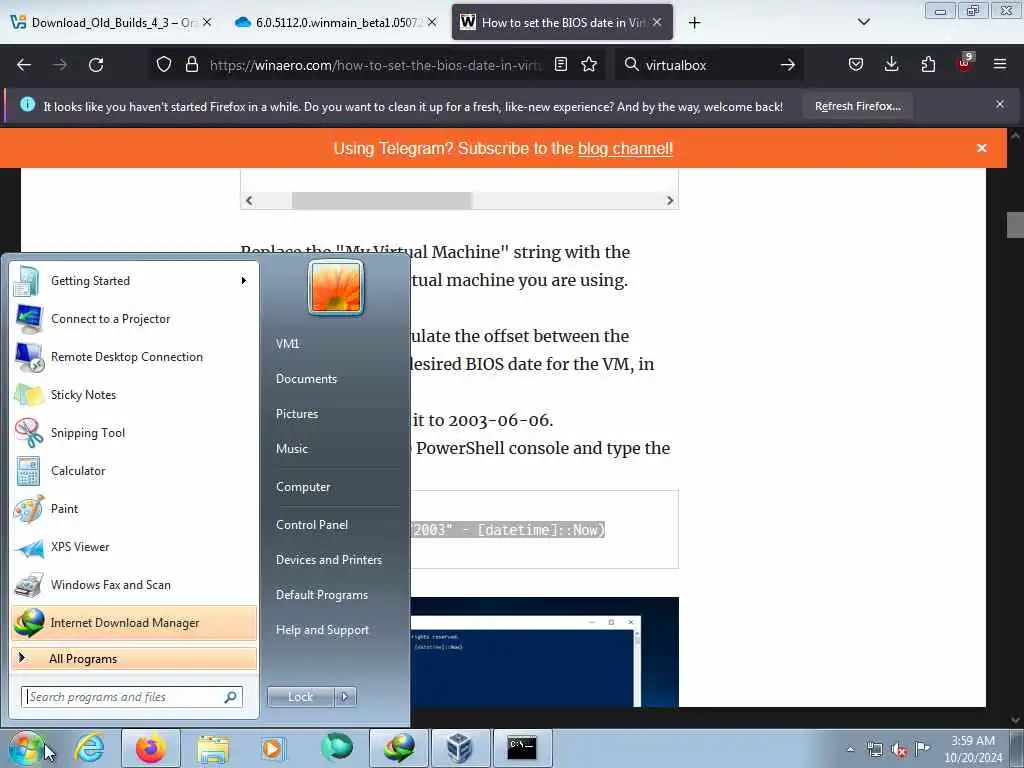Close the winmain_beta1 tab
This screenshot has height=768, width=1024.
[x=432, y=22]
